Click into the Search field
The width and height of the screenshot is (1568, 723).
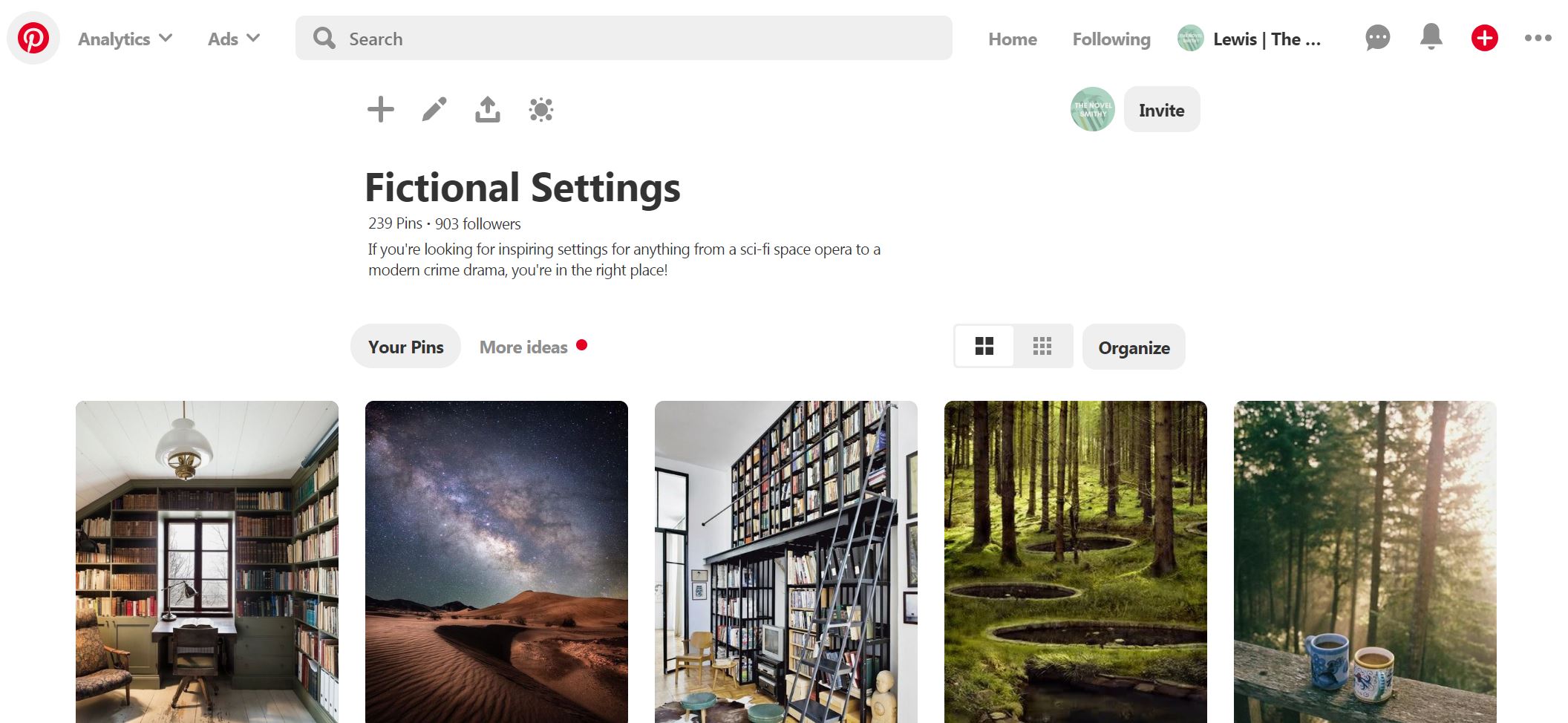tap(624, 38)
